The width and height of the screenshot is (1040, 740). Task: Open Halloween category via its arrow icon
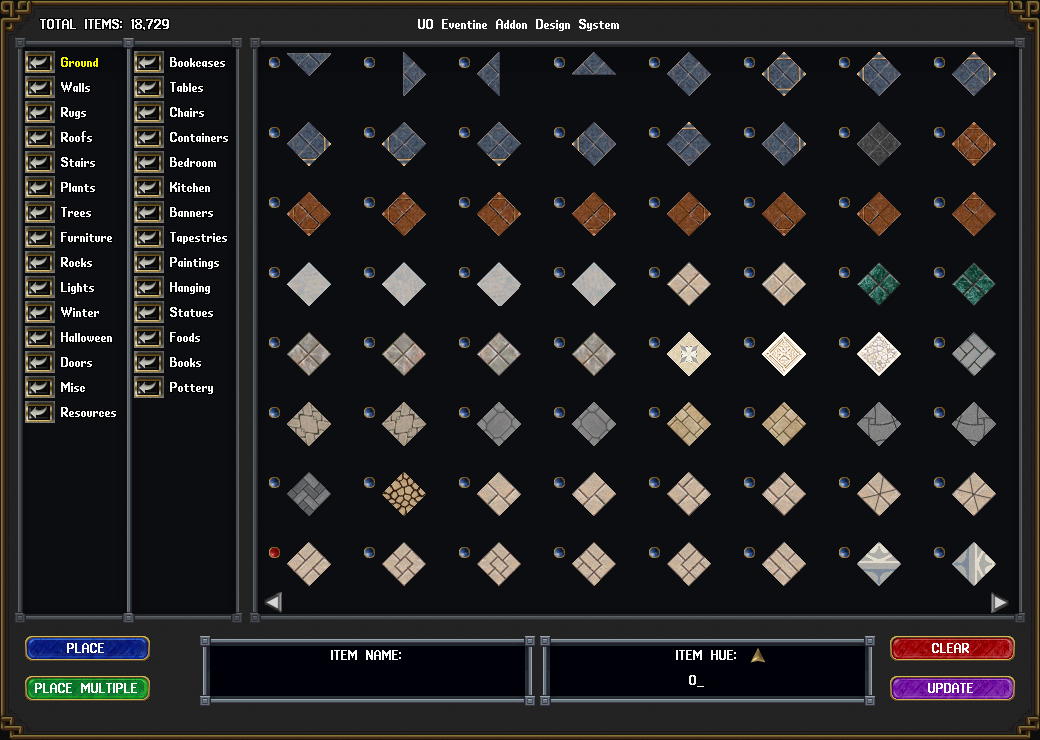40,338
